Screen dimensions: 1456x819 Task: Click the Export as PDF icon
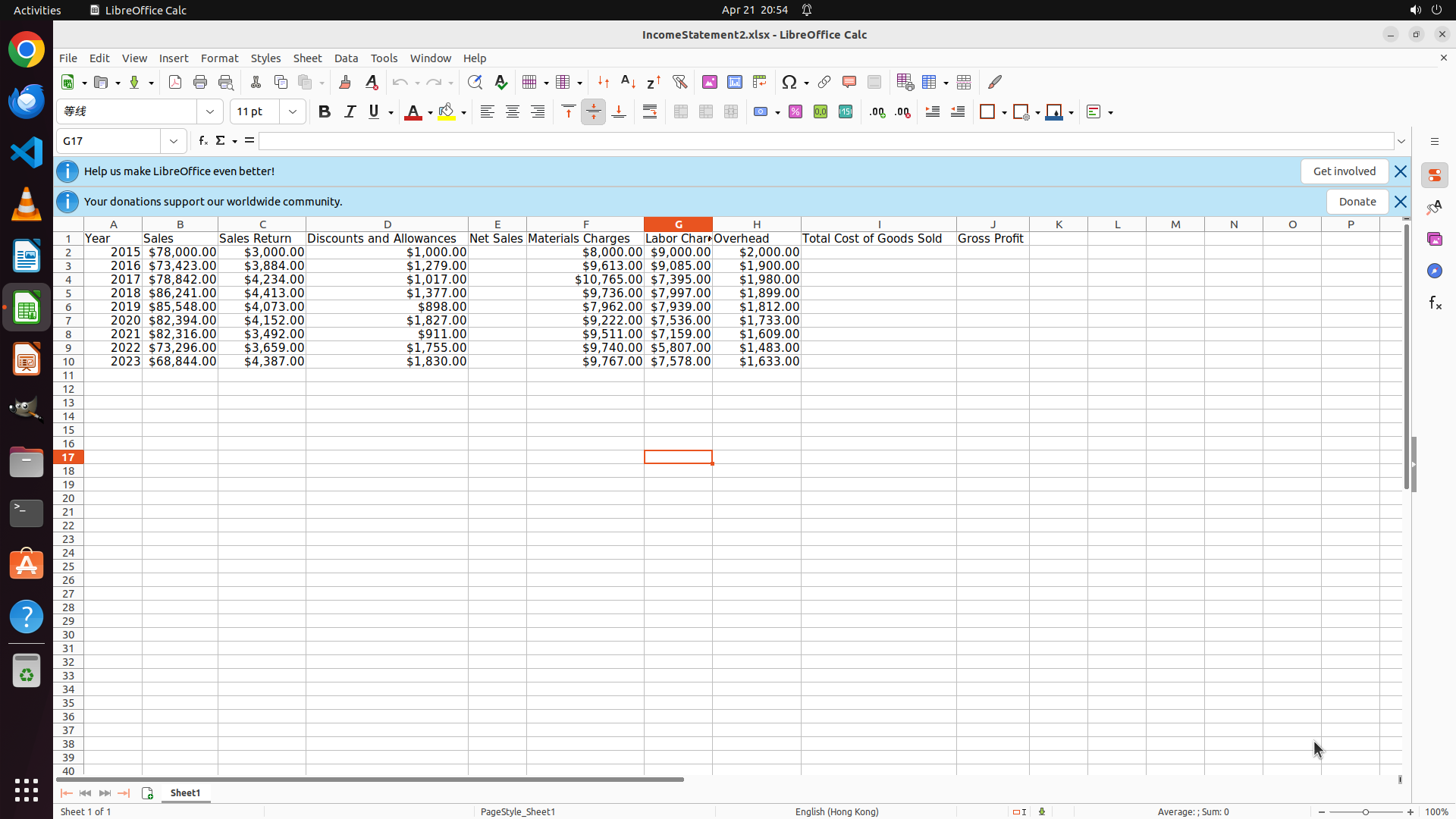[x=175, y=83]
